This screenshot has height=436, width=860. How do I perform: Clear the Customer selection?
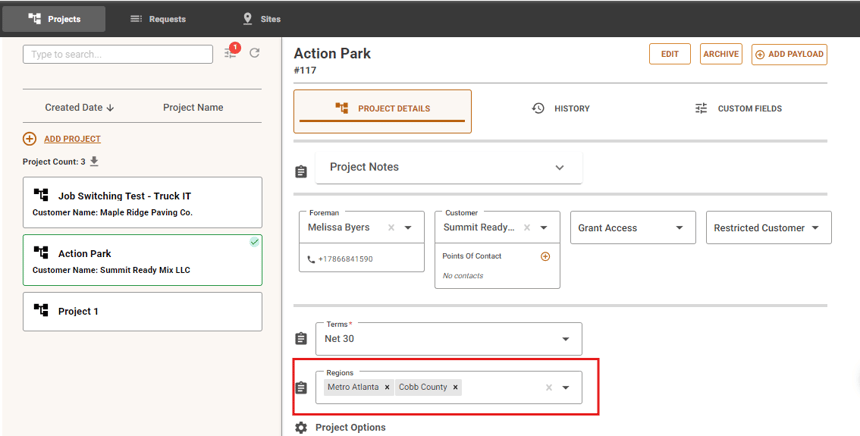click(x=527, y=228)
